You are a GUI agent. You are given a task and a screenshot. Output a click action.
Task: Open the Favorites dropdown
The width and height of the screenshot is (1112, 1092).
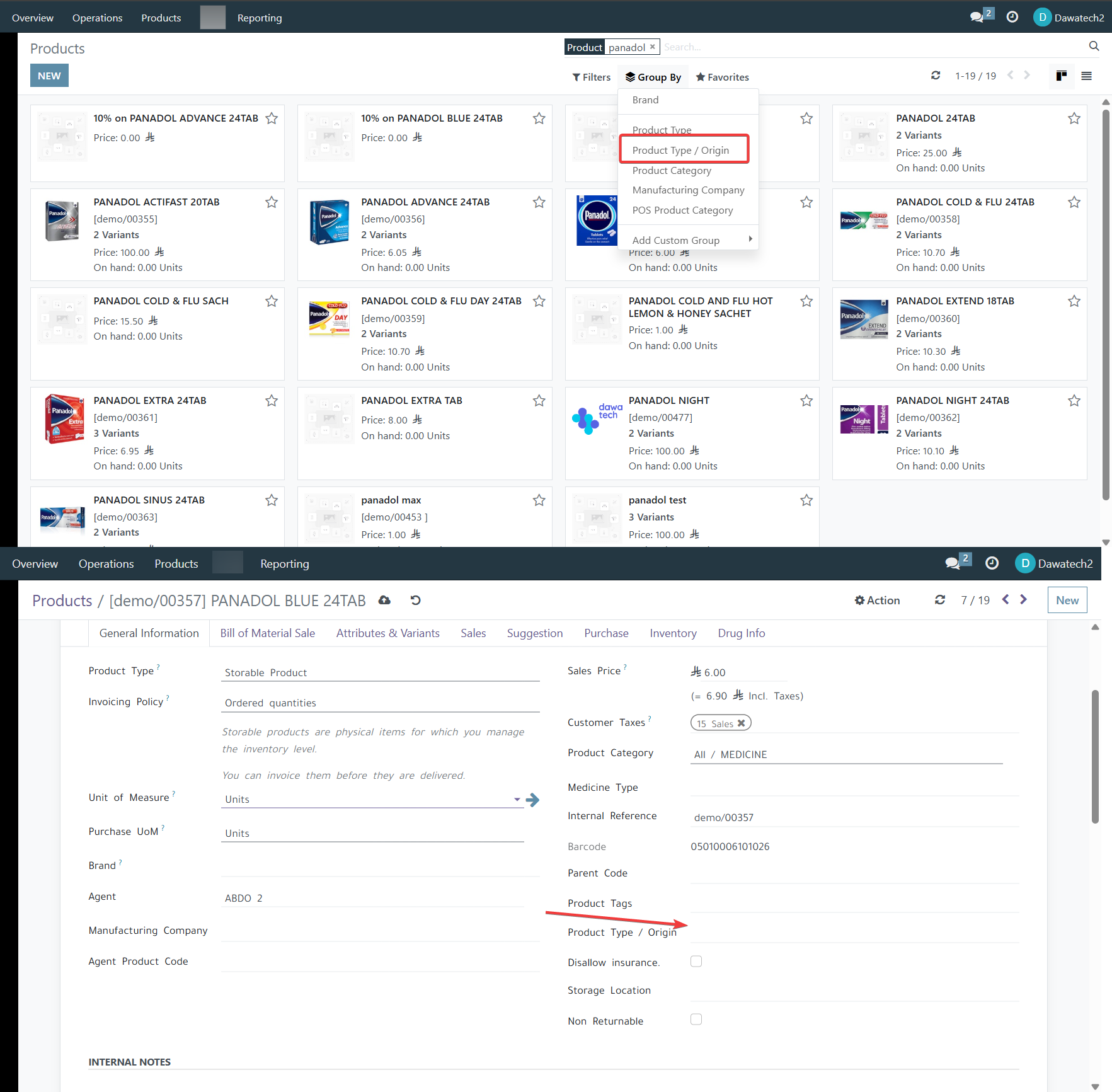[x=723, y=77]
